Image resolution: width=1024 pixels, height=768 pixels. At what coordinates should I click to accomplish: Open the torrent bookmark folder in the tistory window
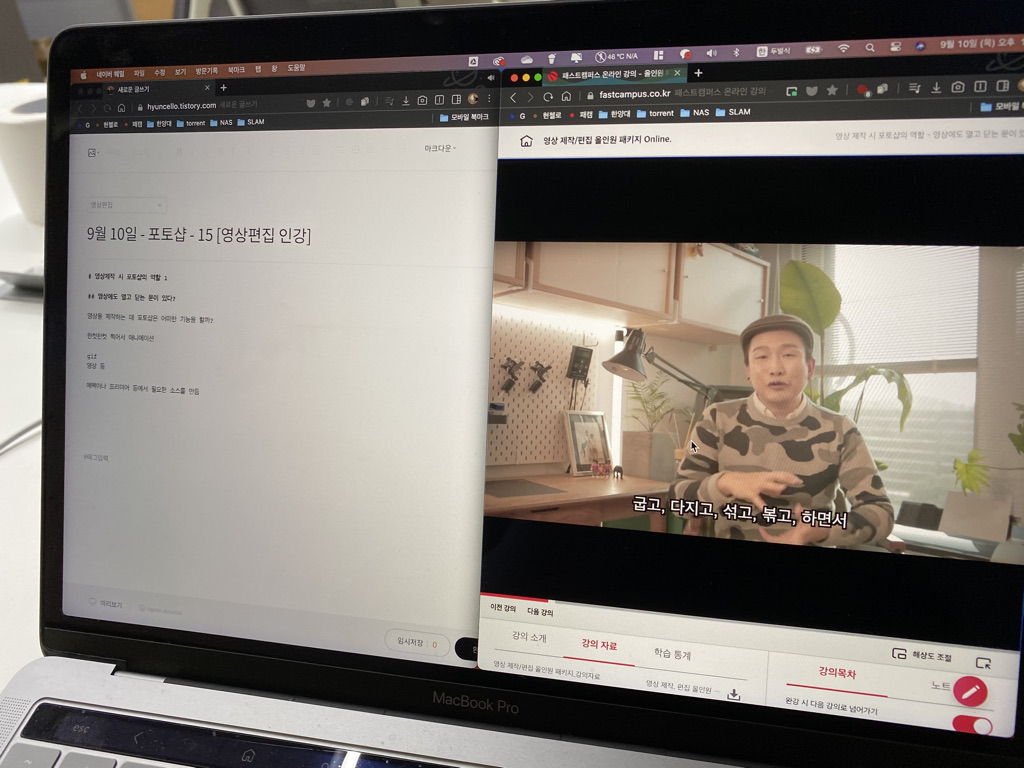point(191,123)
